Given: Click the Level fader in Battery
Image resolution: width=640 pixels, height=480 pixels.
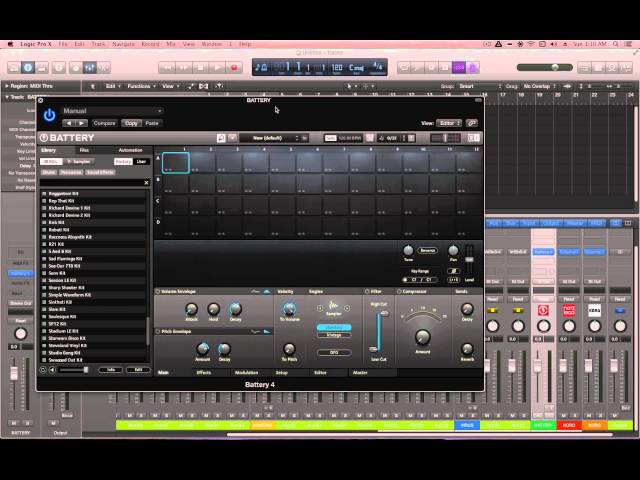Looking at the screenshot, I should [x=469, y=260].
